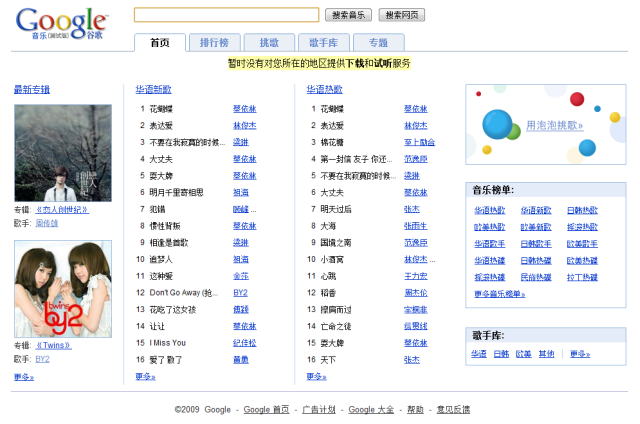Open 广告计划 footer link
The width and height of the screenshot is (640, 424).
pyautogui.click(x=319, y=409)
